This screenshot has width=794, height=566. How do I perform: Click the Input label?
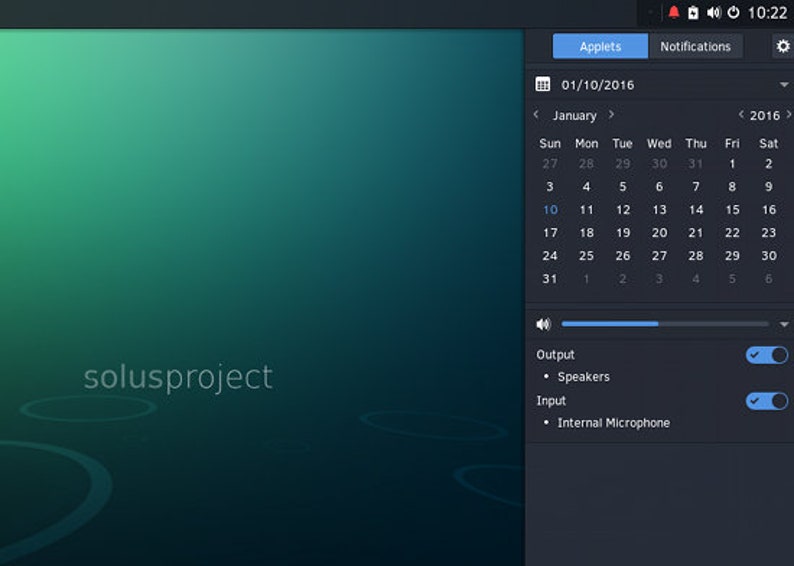[x=551, y=401]
